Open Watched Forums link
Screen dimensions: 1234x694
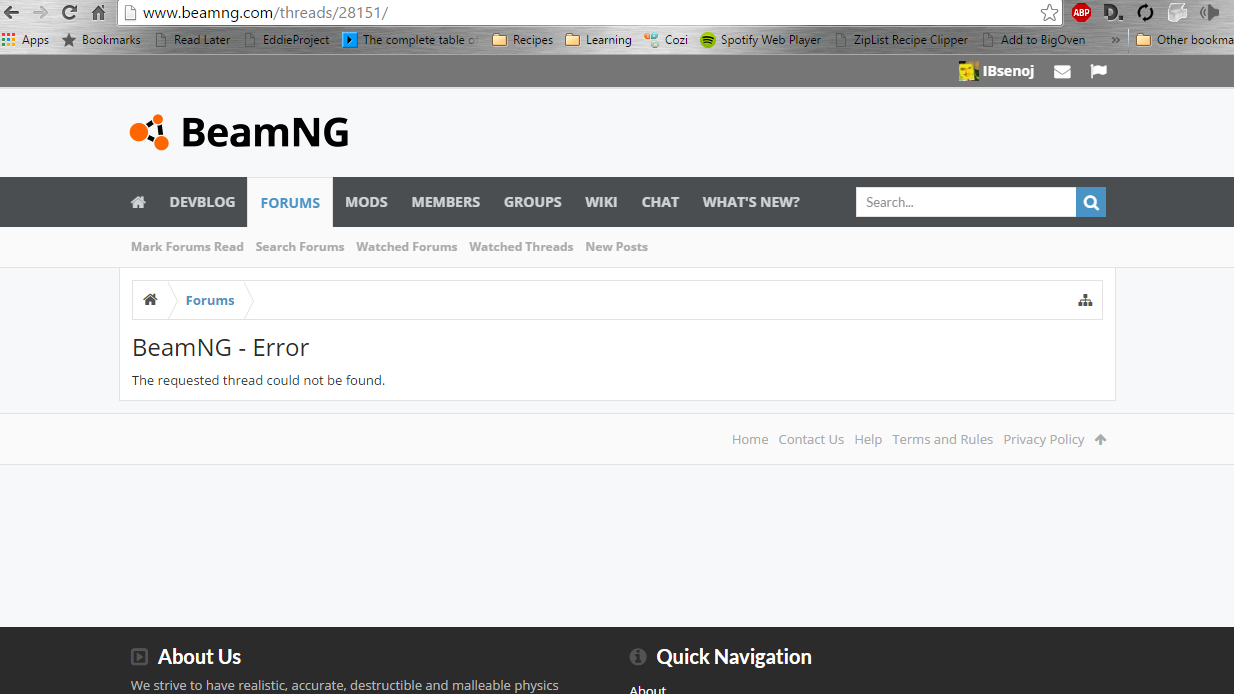click(406, 247)
